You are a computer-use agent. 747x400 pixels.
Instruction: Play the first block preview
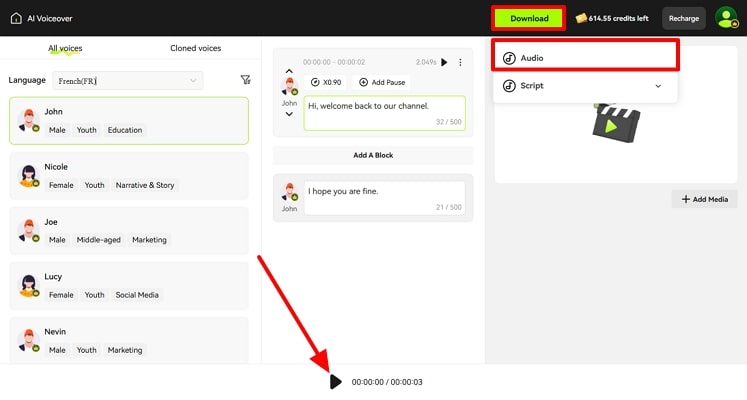coord(444,62)
